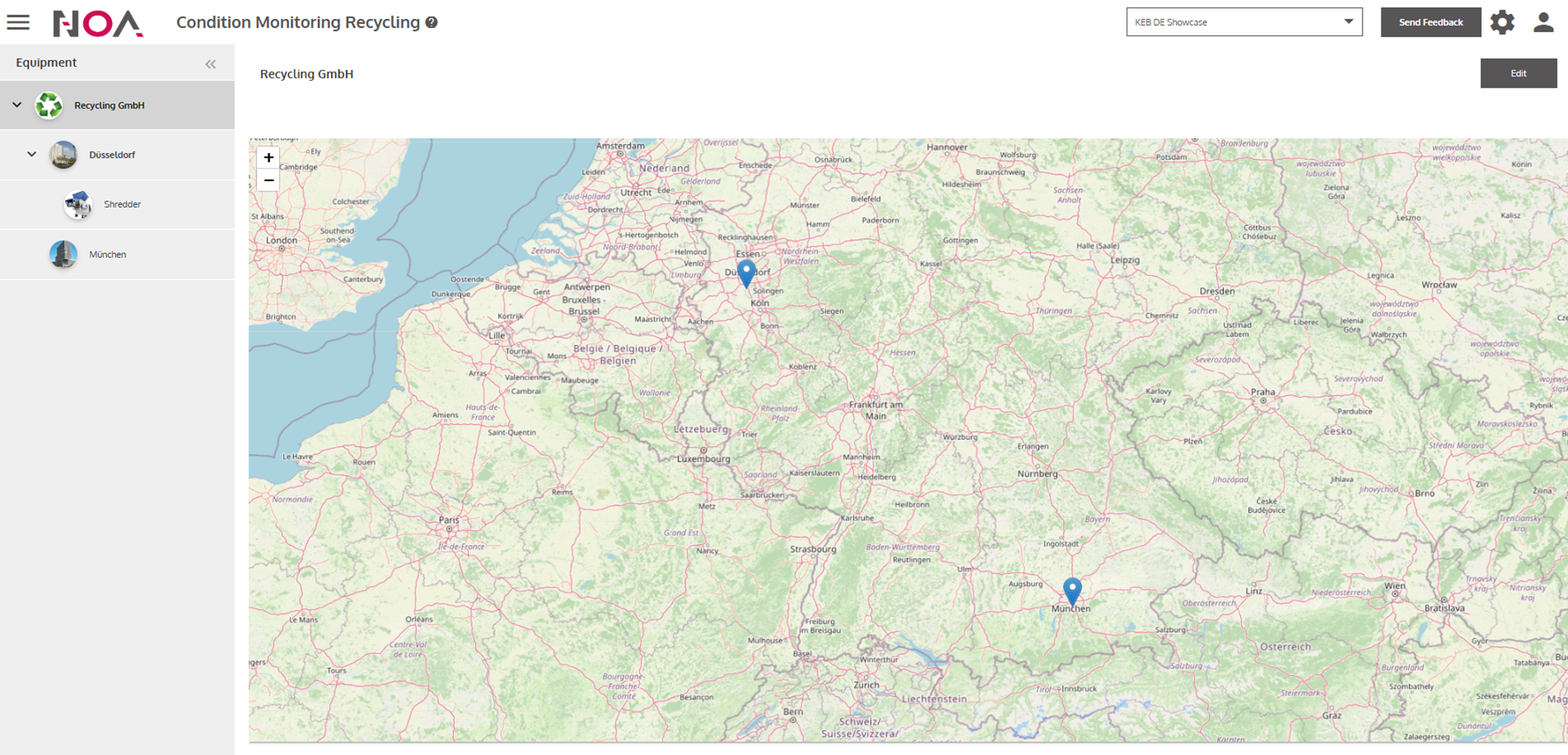This screenshot has height=755, width=1568.
Task: Collapse the Recycling GmbH tree node
Action: 16,105
